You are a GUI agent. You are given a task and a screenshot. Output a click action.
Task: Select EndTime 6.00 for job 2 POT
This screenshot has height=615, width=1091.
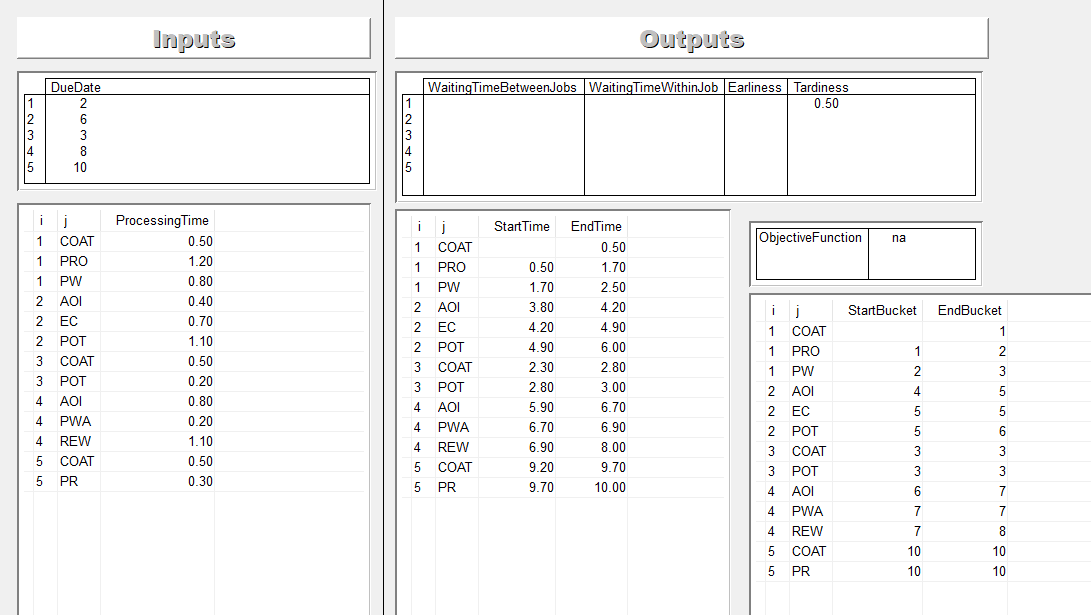(x=614, y=347)
